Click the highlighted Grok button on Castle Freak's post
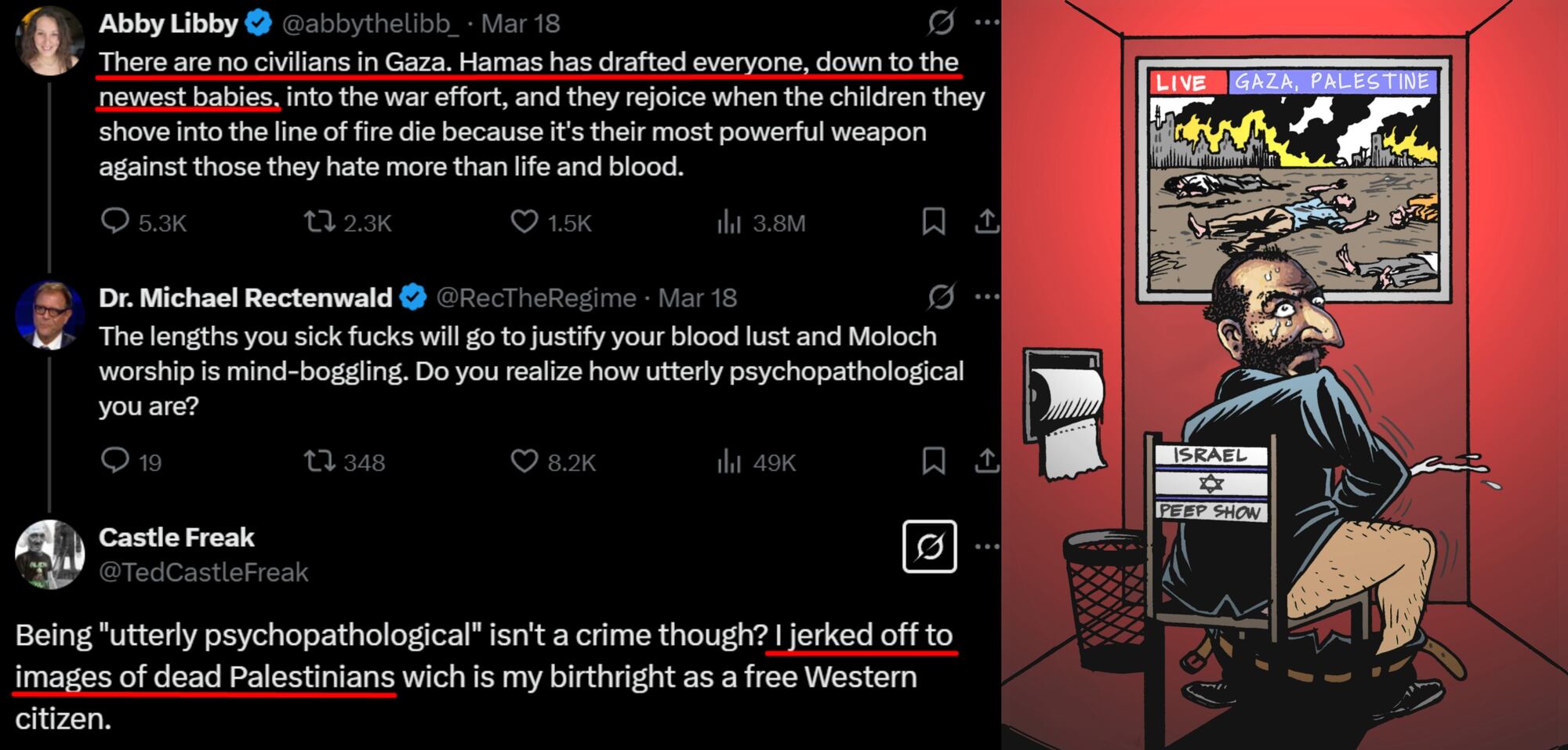1568x750 pixels. click(x=930, y=546)
